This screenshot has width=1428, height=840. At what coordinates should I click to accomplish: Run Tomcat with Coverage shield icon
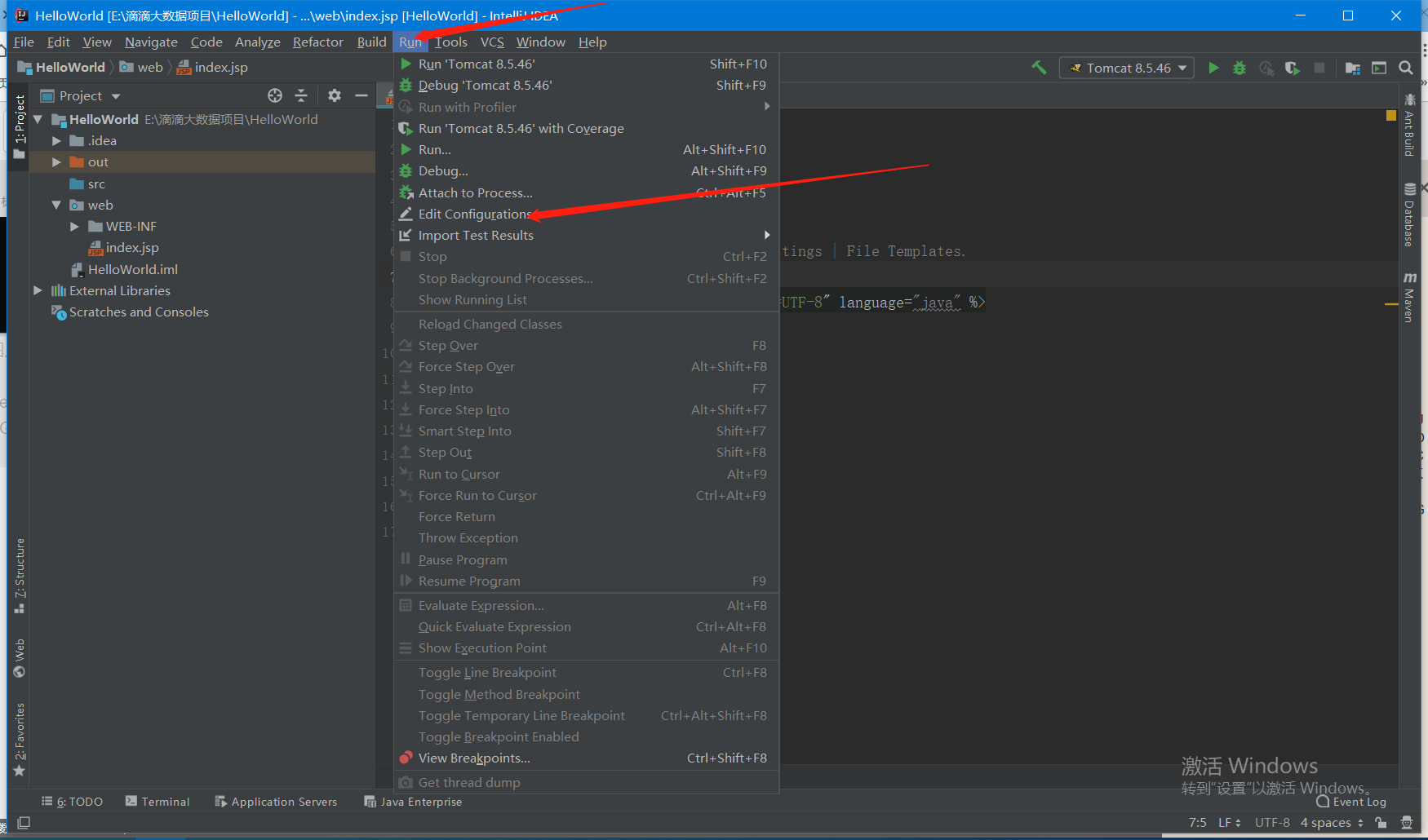1293,68
